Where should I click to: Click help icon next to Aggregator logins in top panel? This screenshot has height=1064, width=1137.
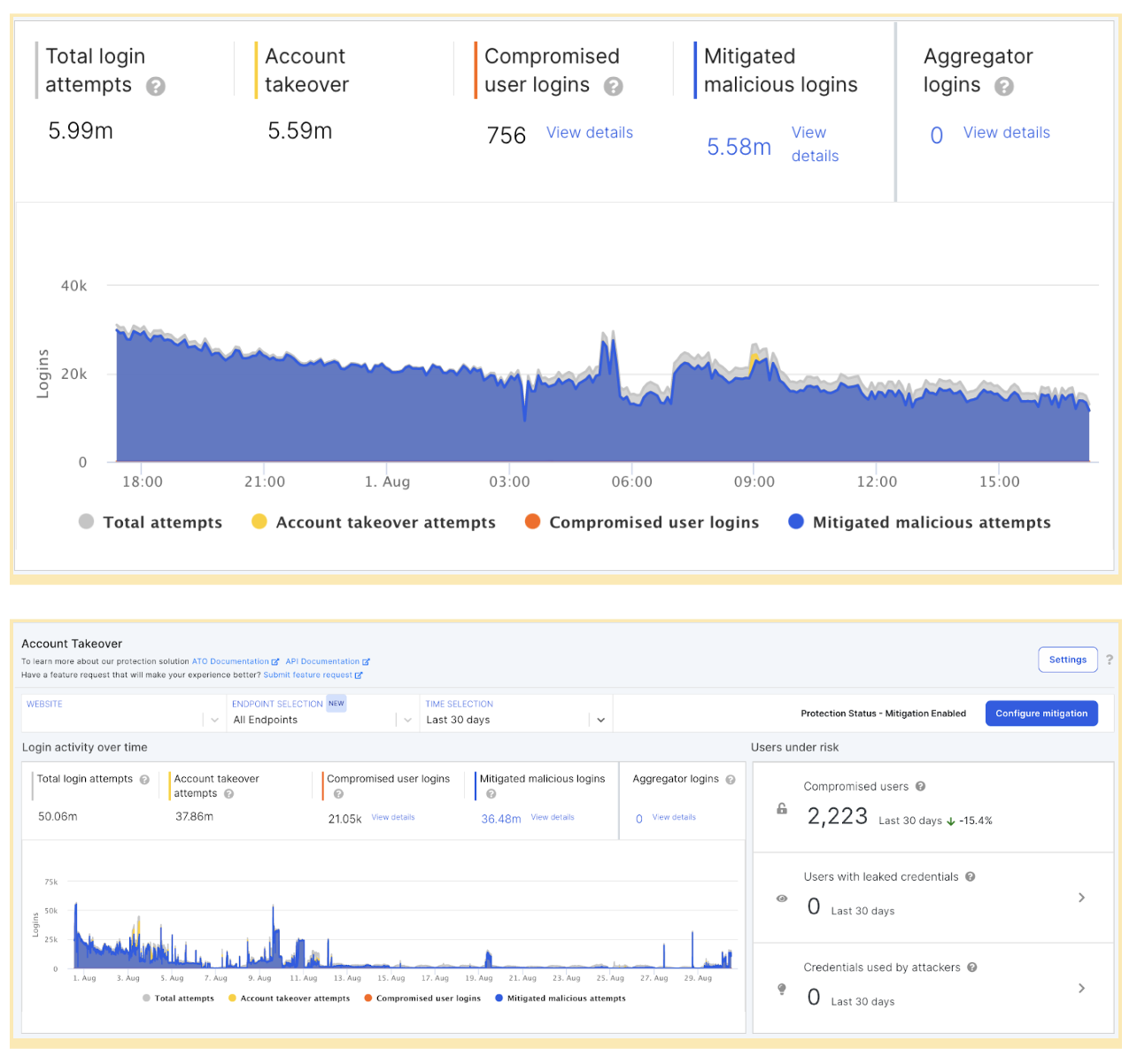(1003, 86)
